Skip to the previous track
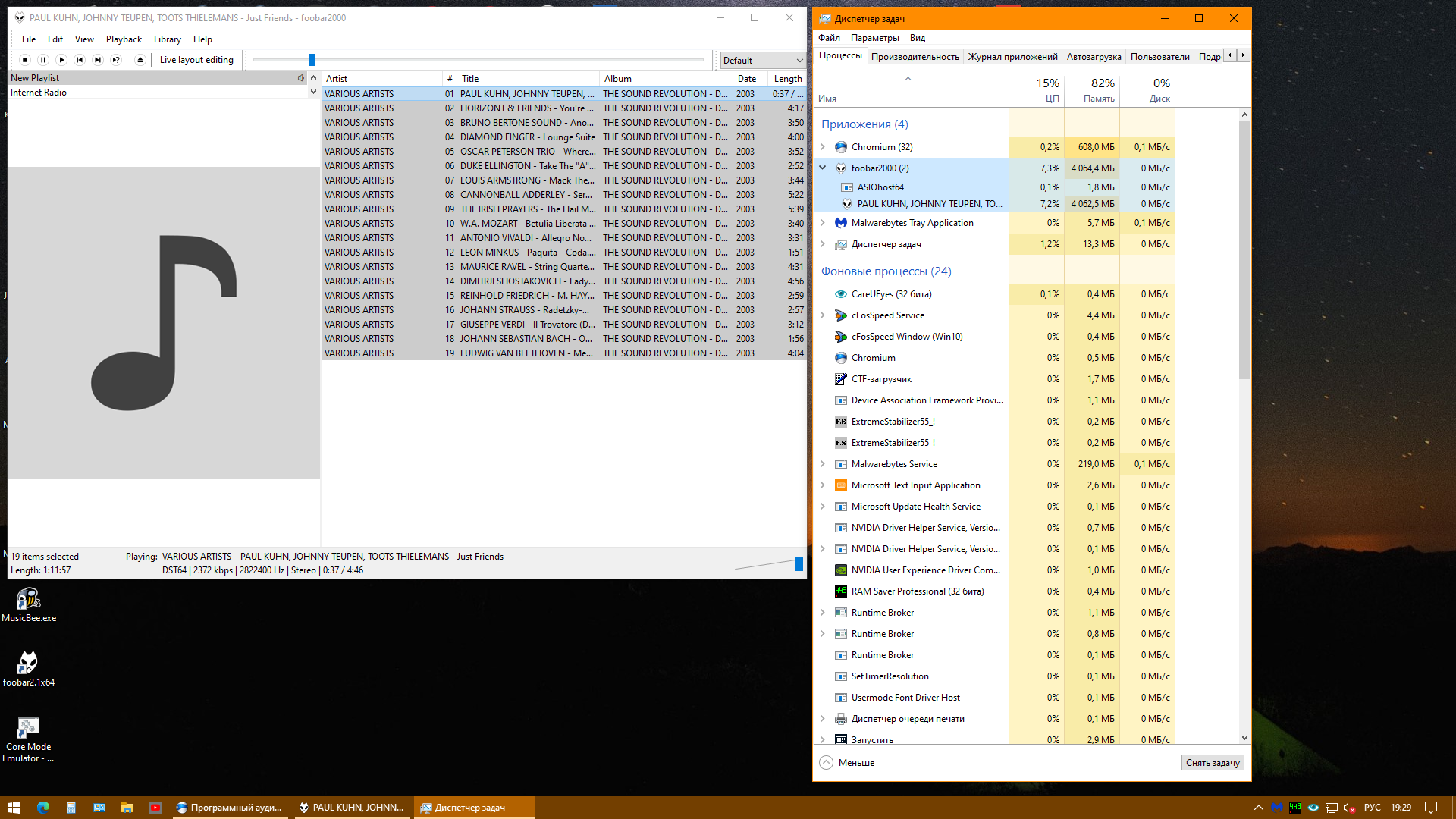 80,60
